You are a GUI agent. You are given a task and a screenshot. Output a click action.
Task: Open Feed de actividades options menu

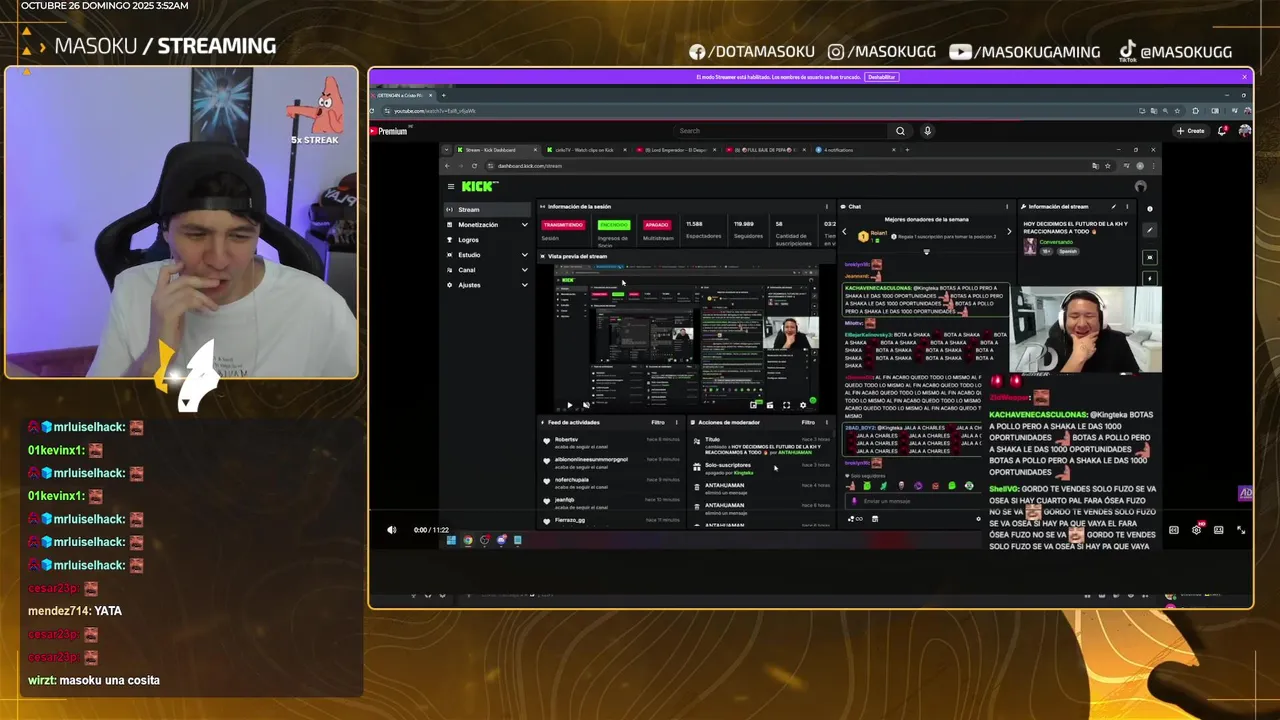(x=676, y=422)
